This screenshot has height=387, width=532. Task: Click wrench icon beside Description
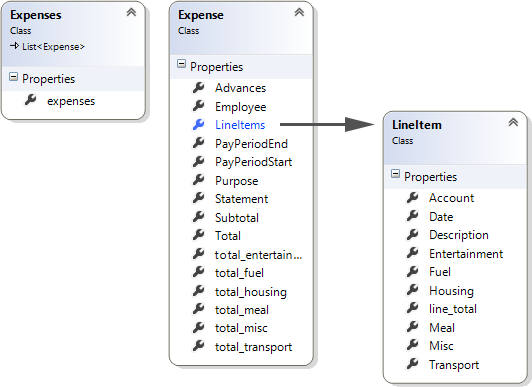pos(413,234)
